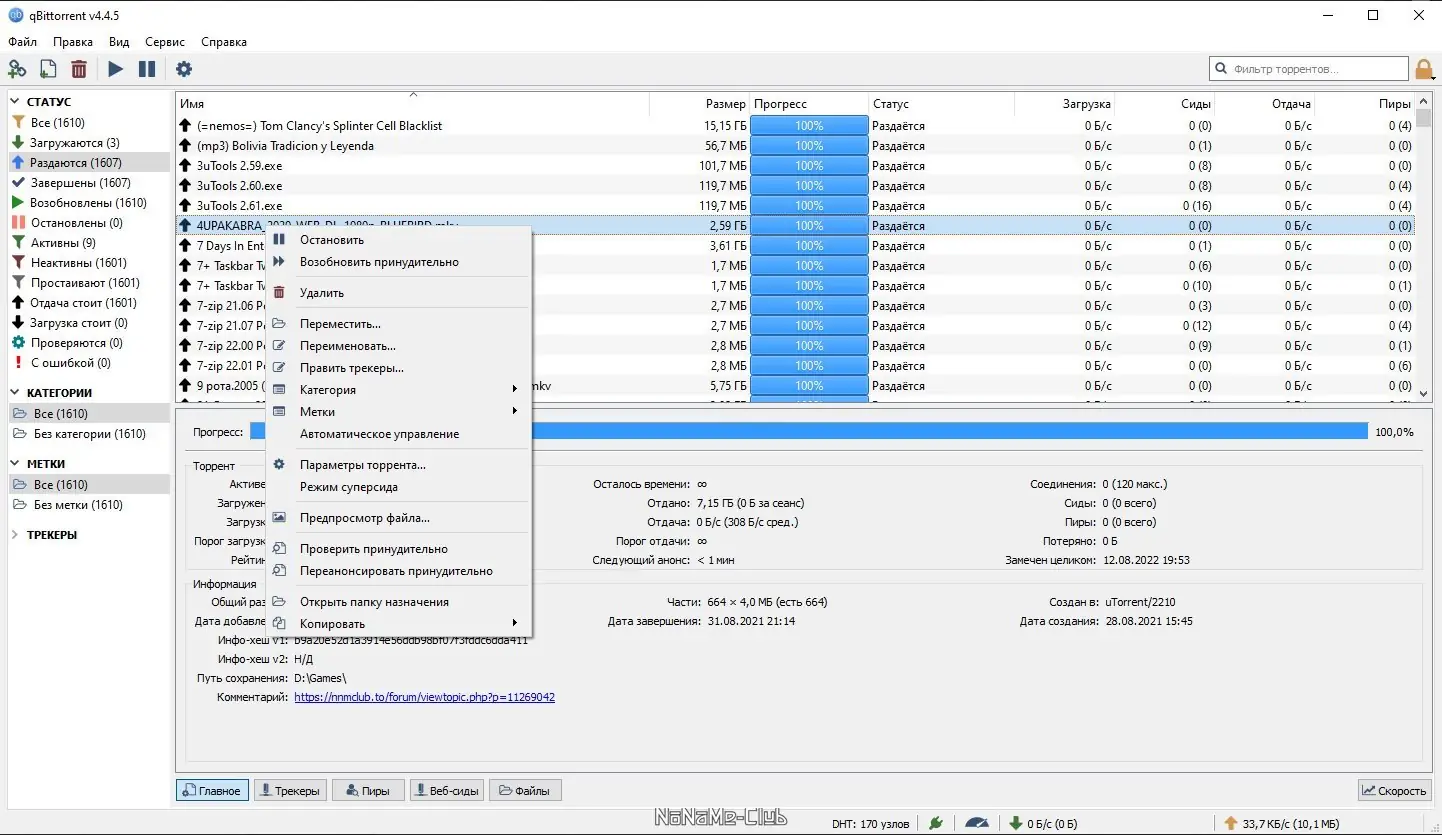Click the torrent filter search field
The width and height of the screenshot is (1442, 835).
[1309, 69]
